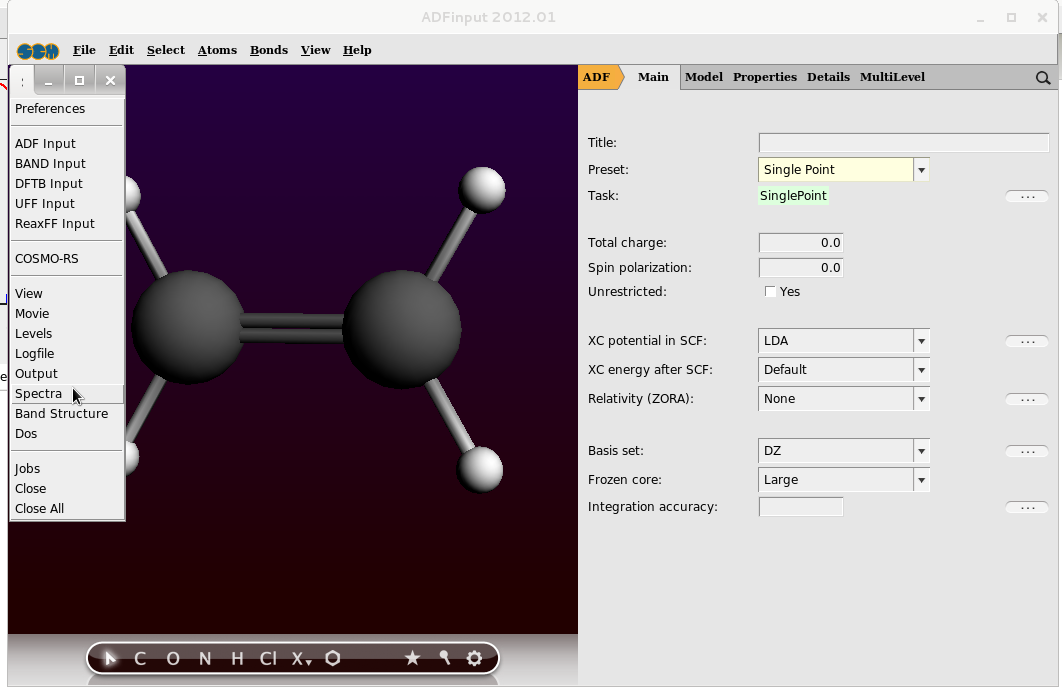Viewport: 1062px width, 689px height.
Task: Open the Frozen core dropdown
Action: (921, 480)
